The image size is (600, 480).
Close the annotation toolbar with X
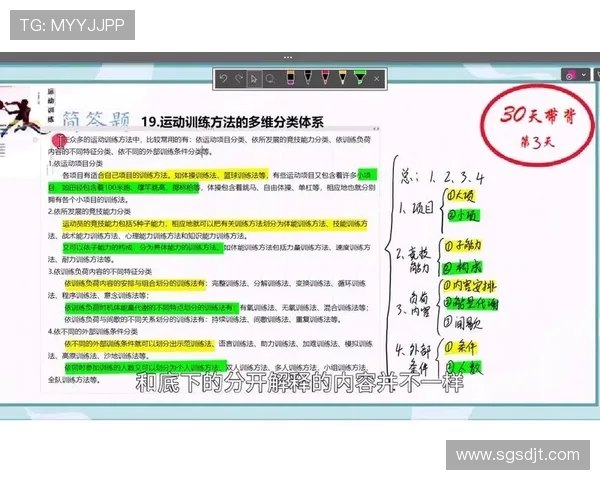377,79
